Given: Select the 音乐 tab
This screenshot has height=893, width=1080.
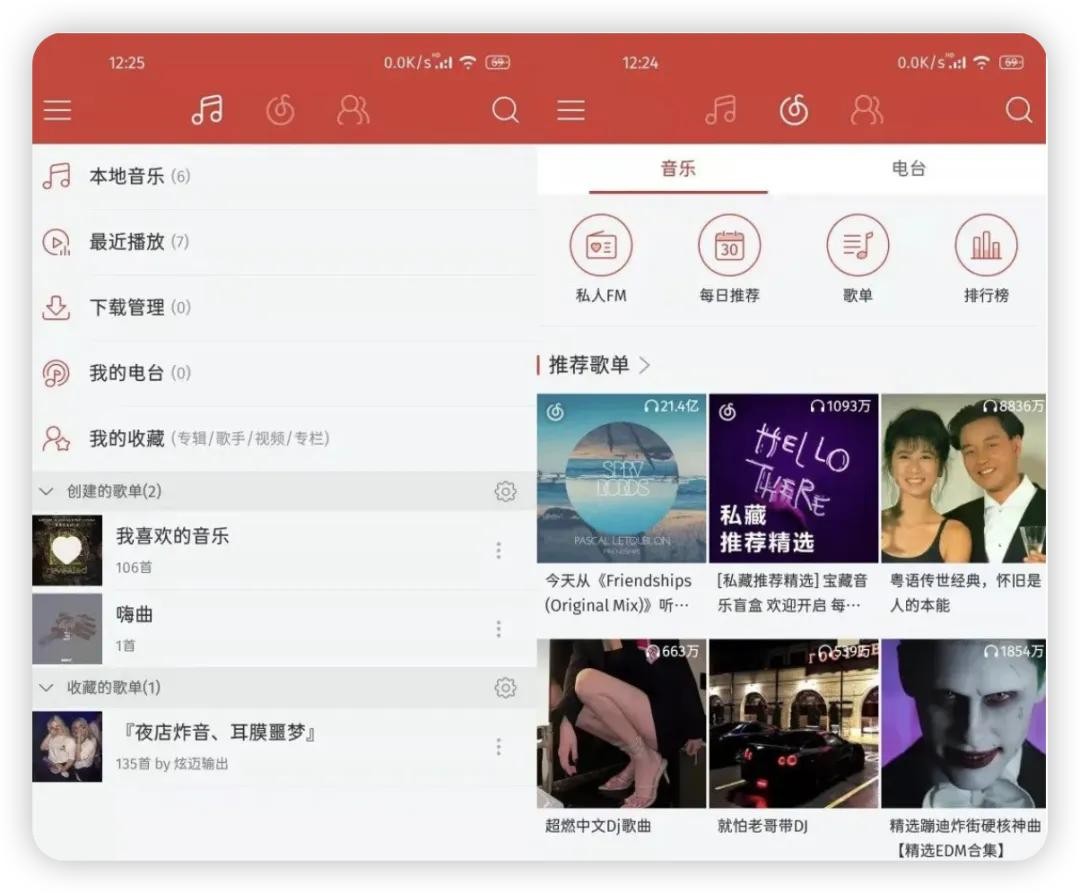Looking at the screenshot, I should [x=677, y=169].
